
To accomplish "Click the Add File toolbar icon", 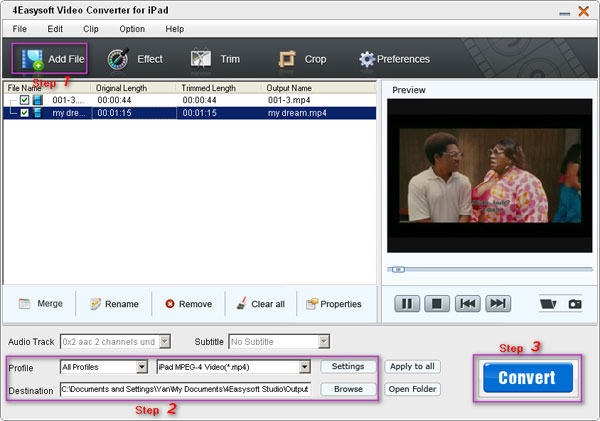I will tap(32, 59).
